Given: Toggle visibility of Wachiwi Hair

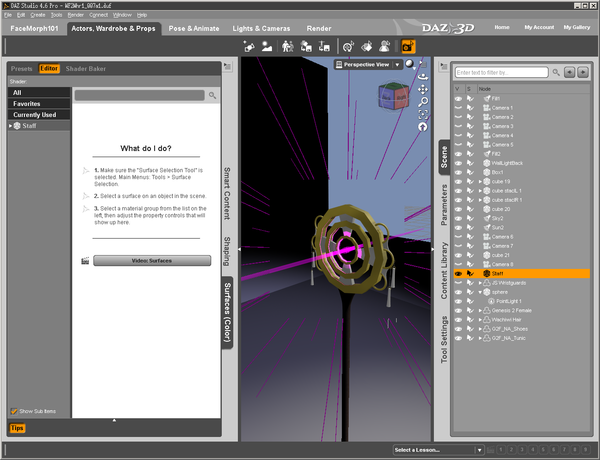Looking at the screenshot, I should coord(458,320).
